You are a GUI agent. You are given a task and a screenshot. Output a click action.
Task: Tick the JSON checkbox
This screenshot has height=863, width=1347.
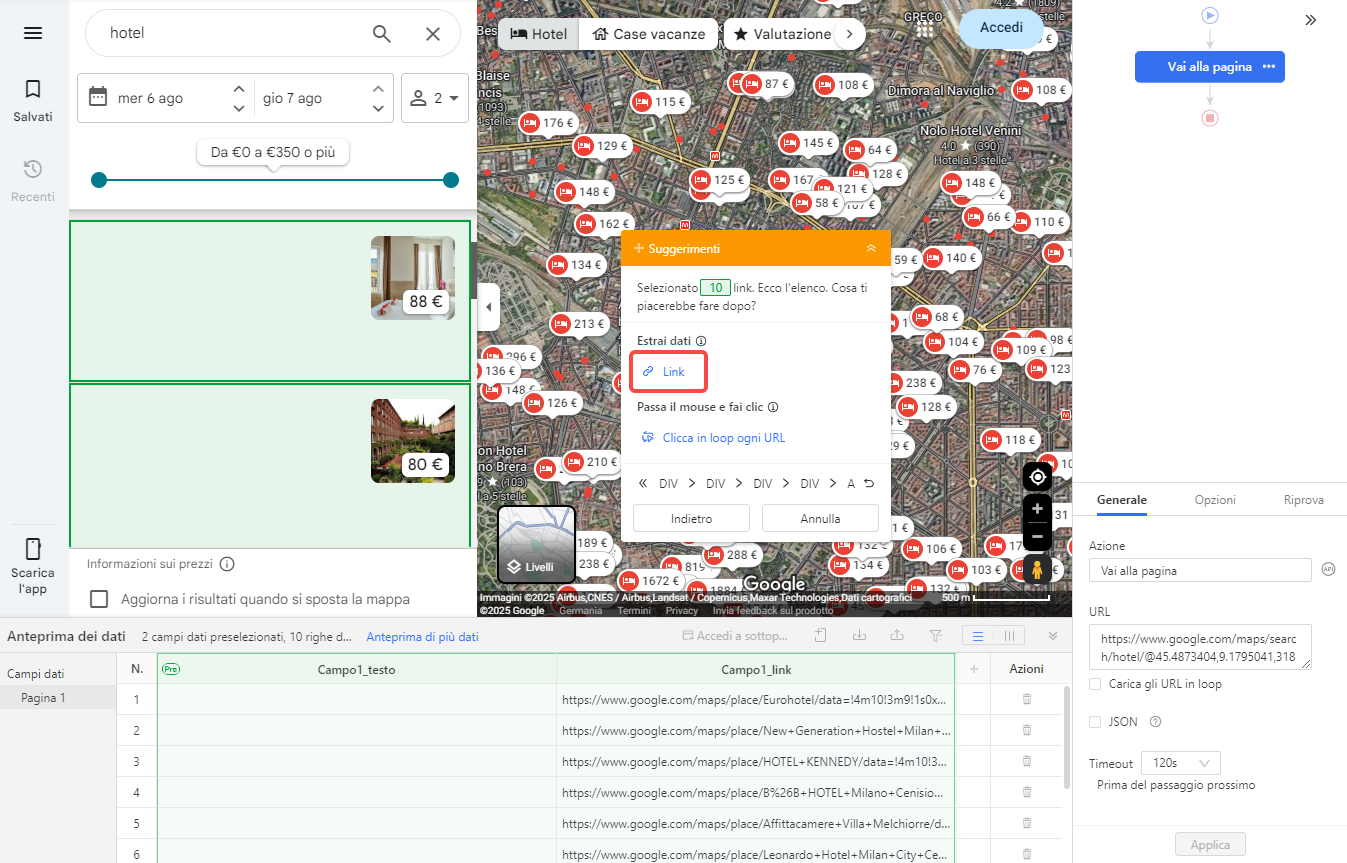(1096, 722)
